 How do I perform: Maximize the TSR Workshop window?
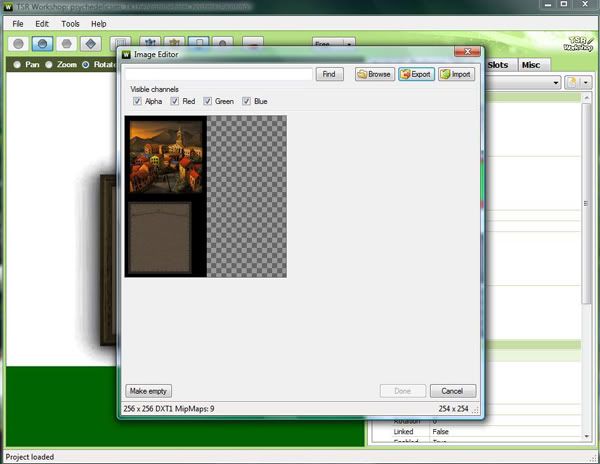click(x=564, y=4)
